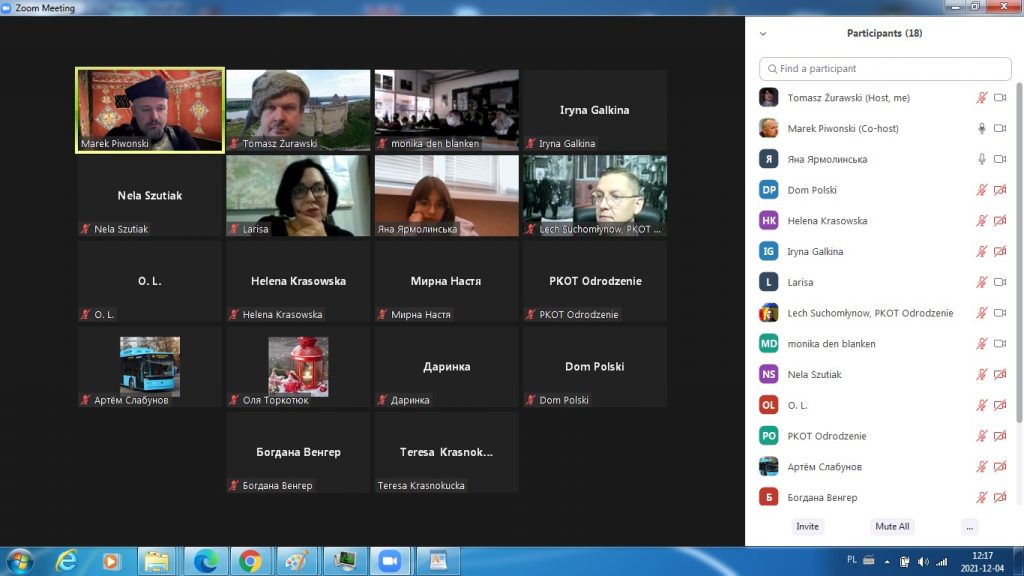Click the search magnifier in Find a participant
The width and height of the screenshot is (1024, 576).
pyautogui.click(x=771, y=69)
